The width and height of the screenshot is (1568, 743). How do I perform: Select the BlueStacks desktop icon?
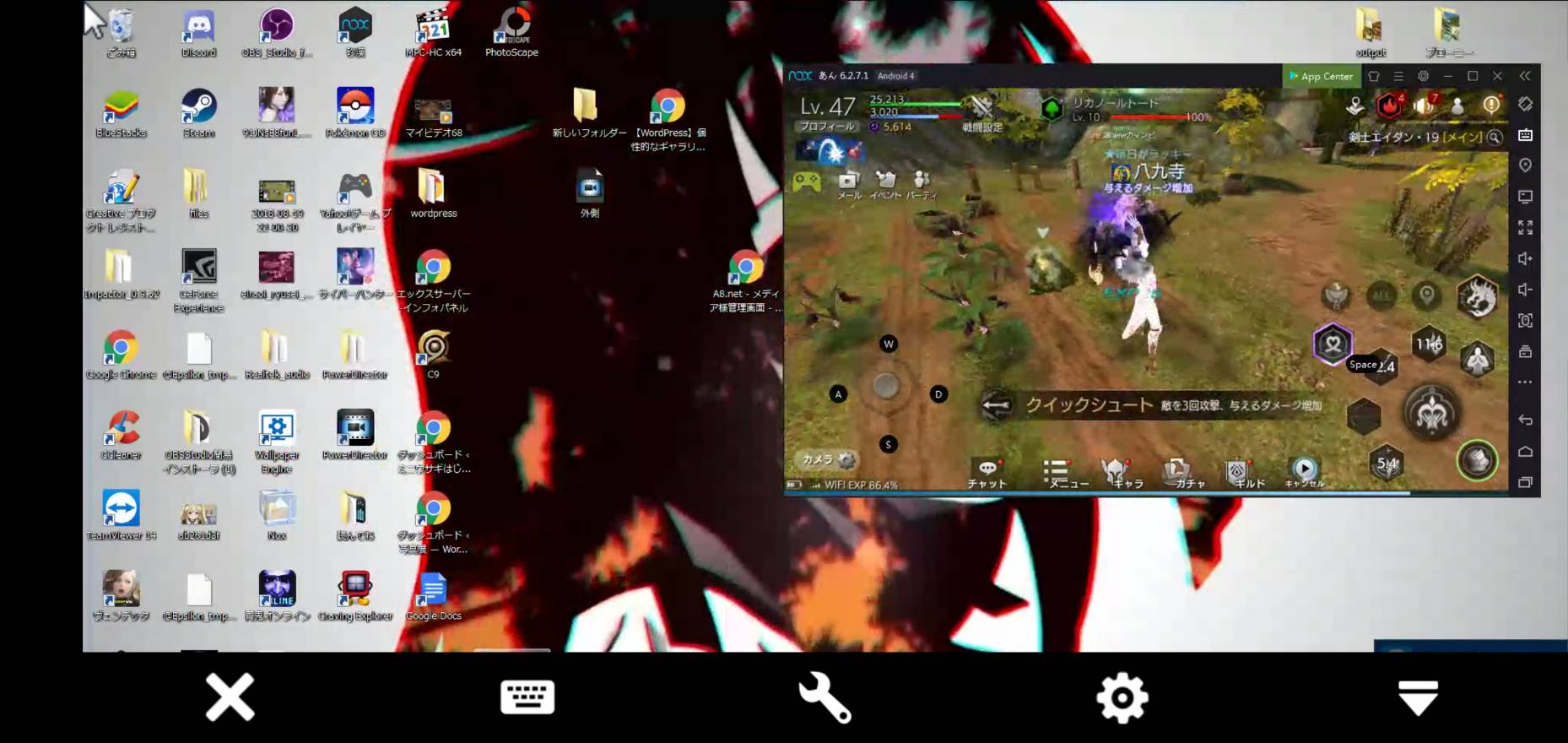(122, 114)
